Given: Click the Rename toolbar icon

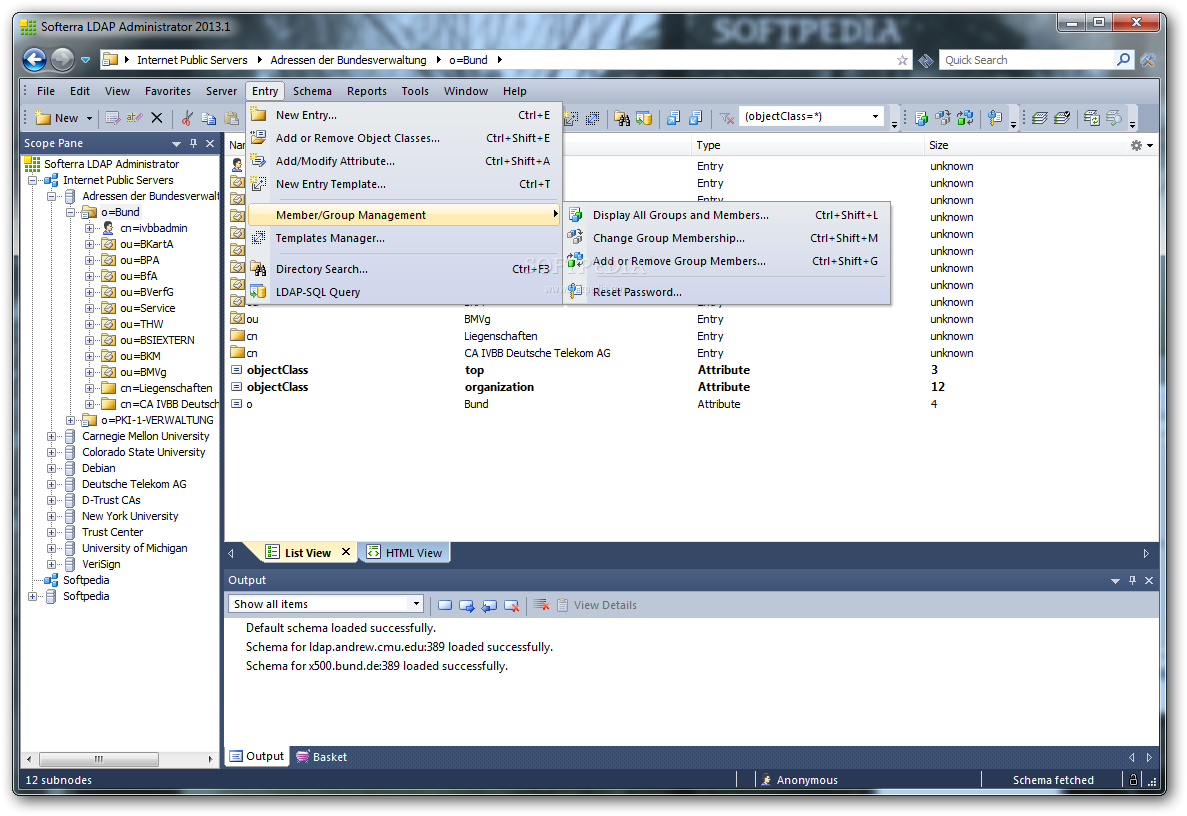Looking at the screenshot, I should [x=135, y=117].
